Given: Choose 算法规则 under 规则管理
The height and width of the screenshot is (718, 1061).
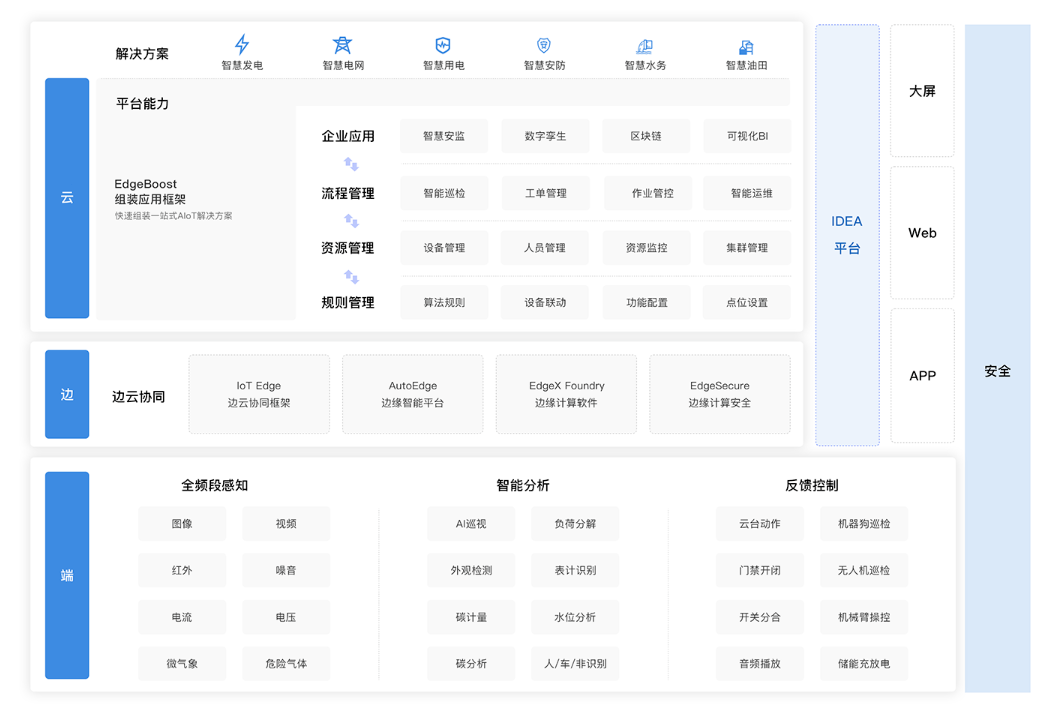Looking at the screenshot, I should pos(444,302).
